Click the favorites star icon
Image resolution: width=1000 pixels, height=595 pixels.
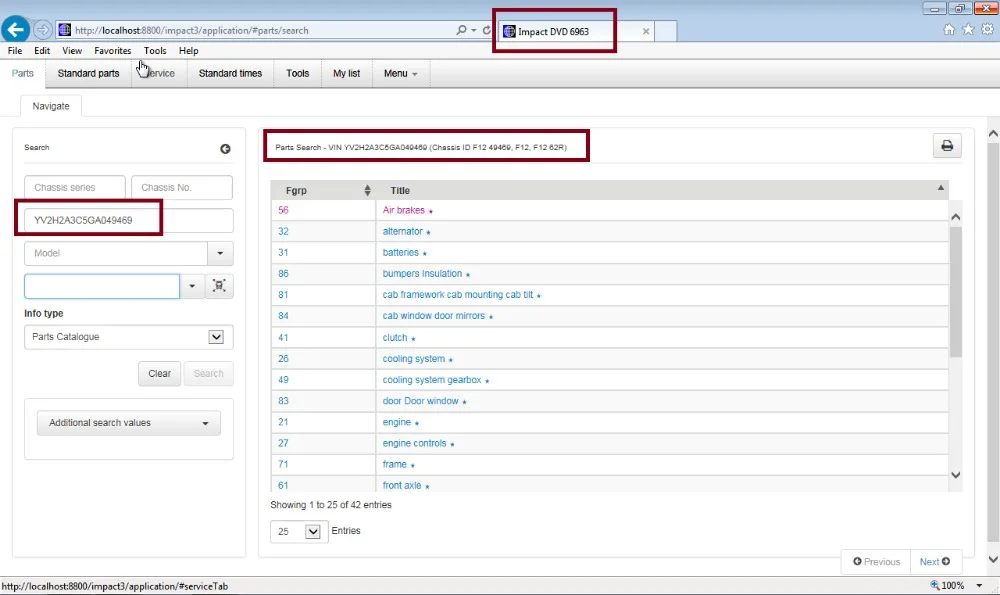tap(967, 30)
